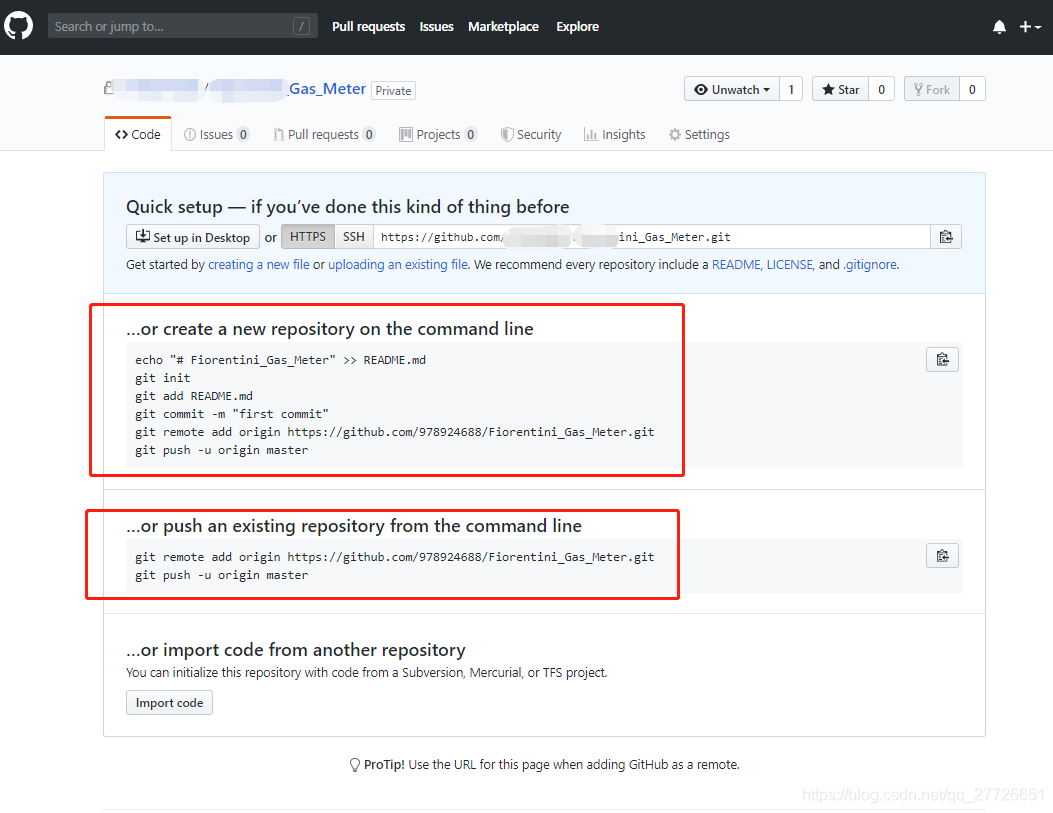1053x813 pixels.
Task: Click the echo Fiorentini_Gas_Meter README.md line
Action: coord(281,360)
